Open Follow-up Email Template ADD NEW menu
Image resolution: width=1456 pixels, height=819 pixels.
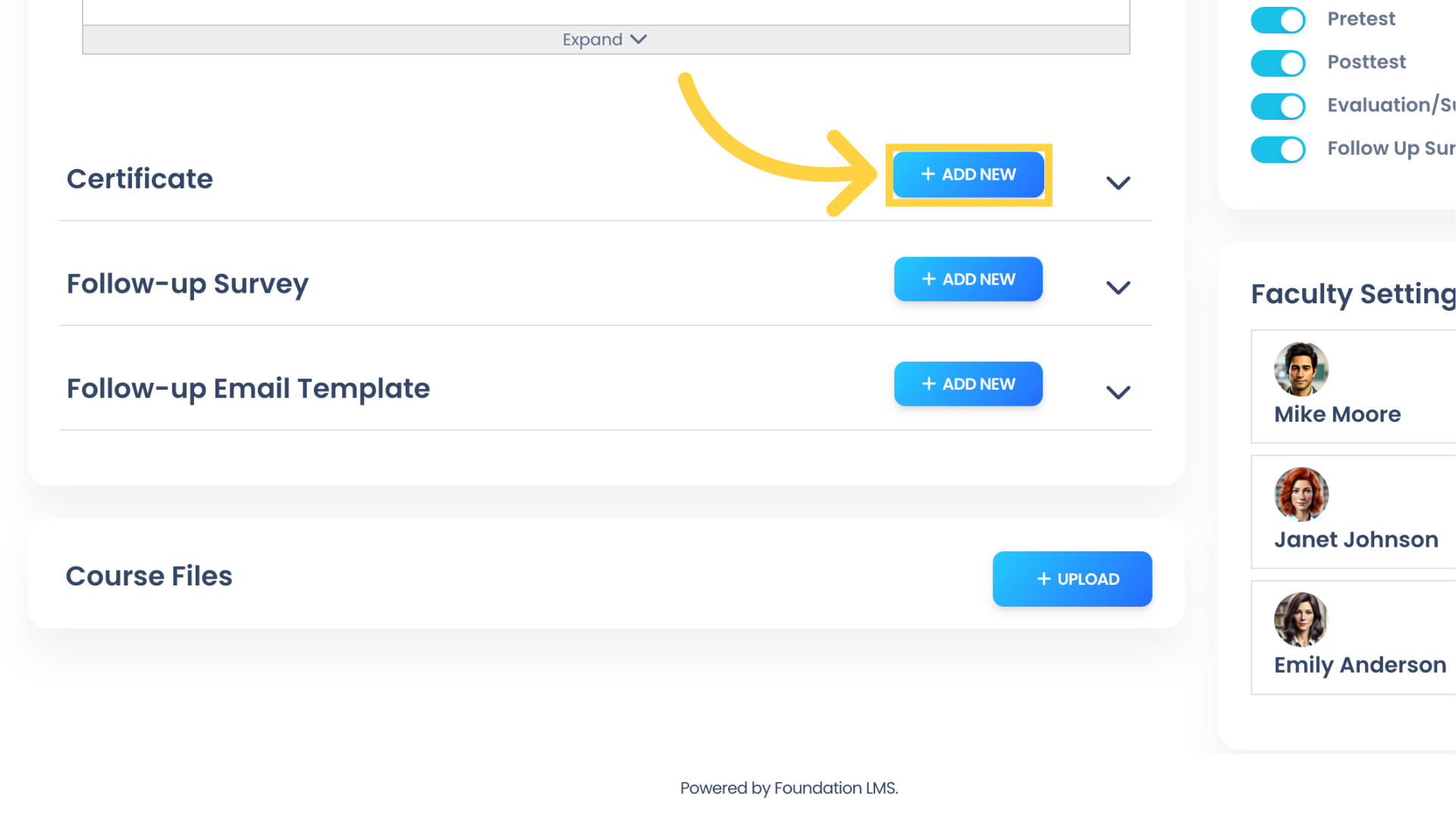pos(967,384)
